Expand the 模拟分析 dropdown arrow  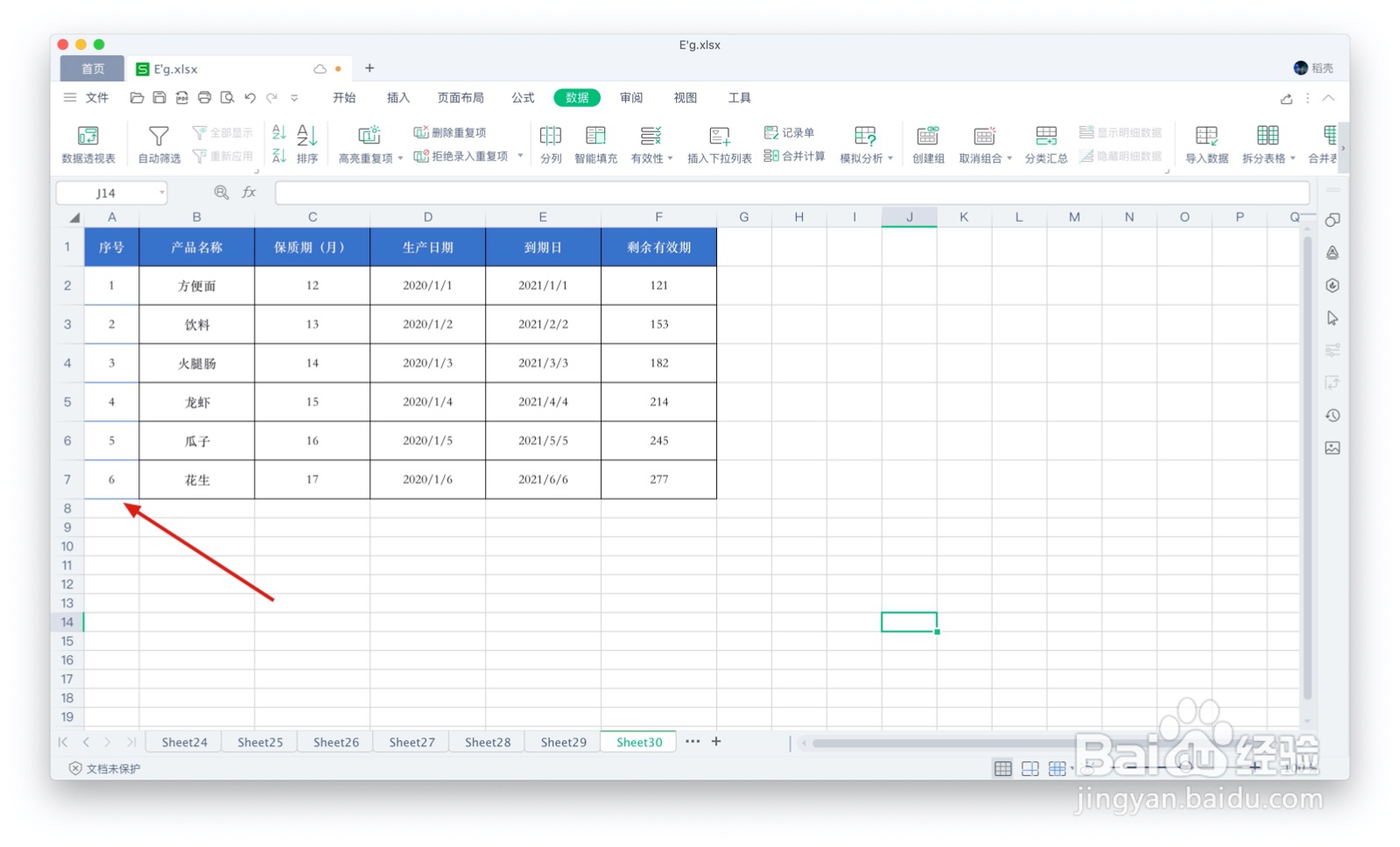click(890, 159)
